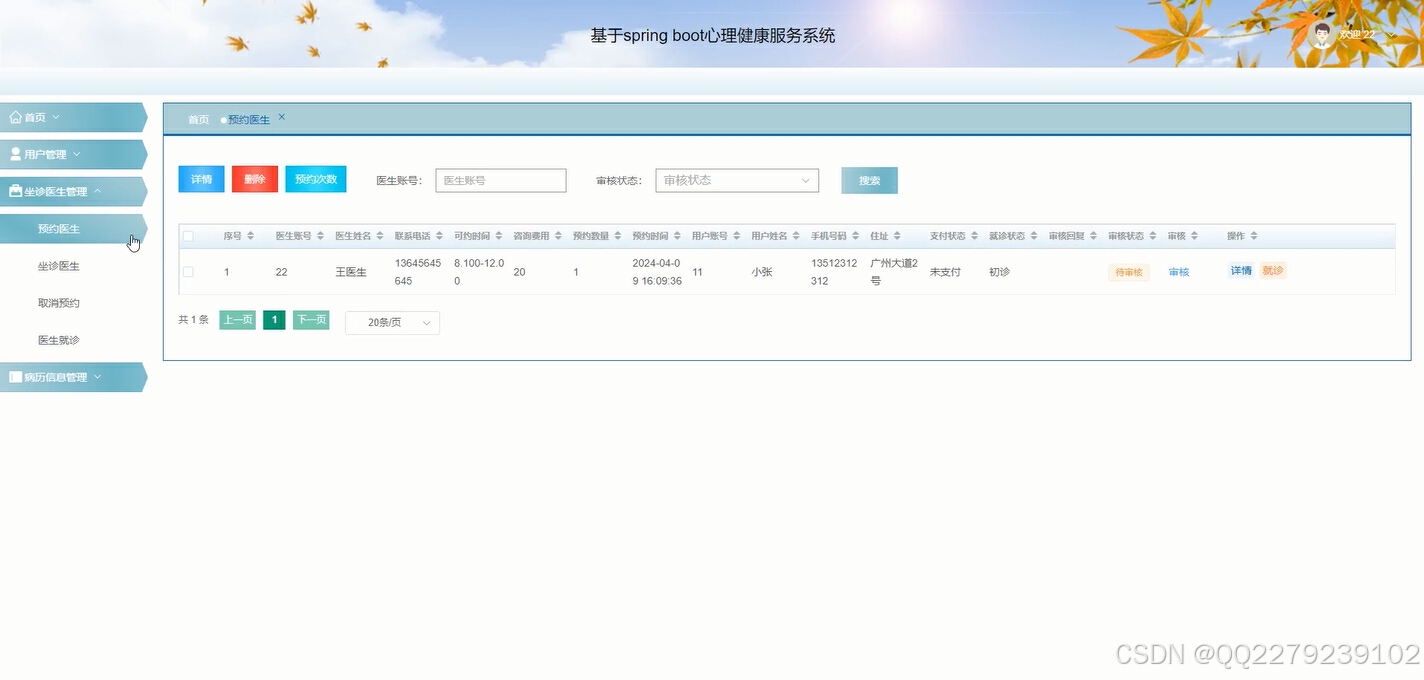The image size is (1424, 680).
Task: Check the select-all checkbox in table header
Action: (x=188, y=235)
